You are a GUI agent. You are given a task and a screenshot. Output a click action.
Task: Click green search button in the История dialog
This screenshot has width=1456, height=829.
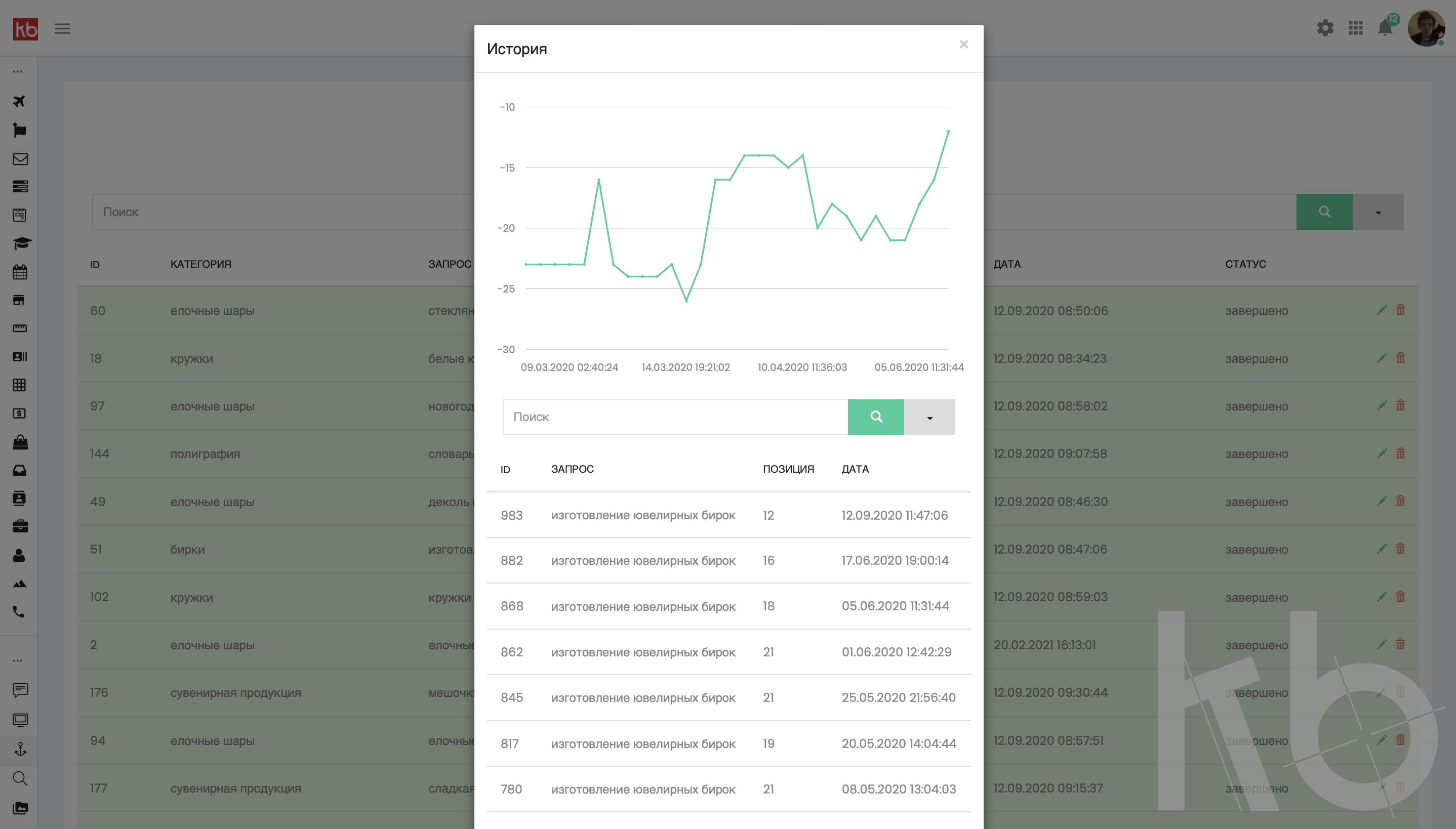click(x=876, y=418)
